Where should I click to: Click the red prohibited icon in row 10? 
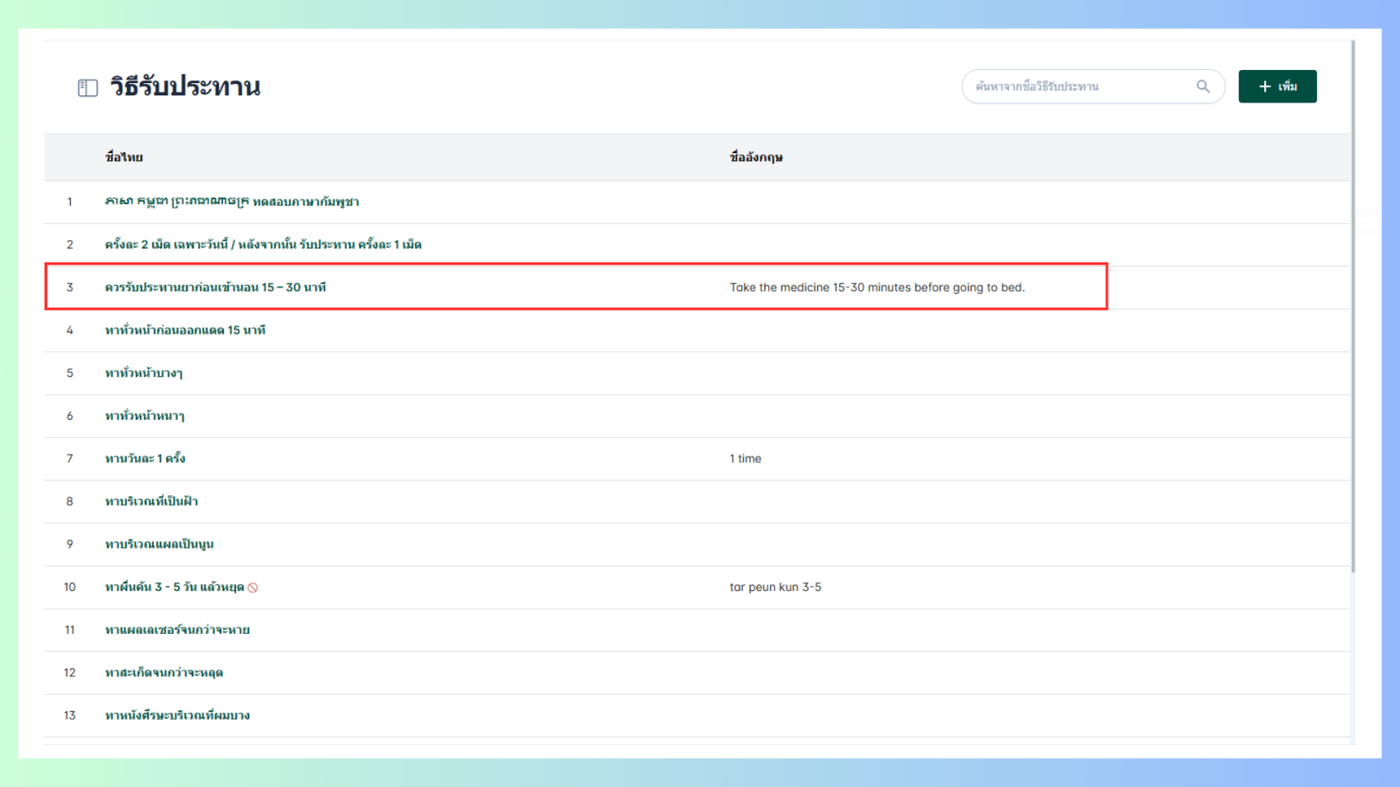253,588
